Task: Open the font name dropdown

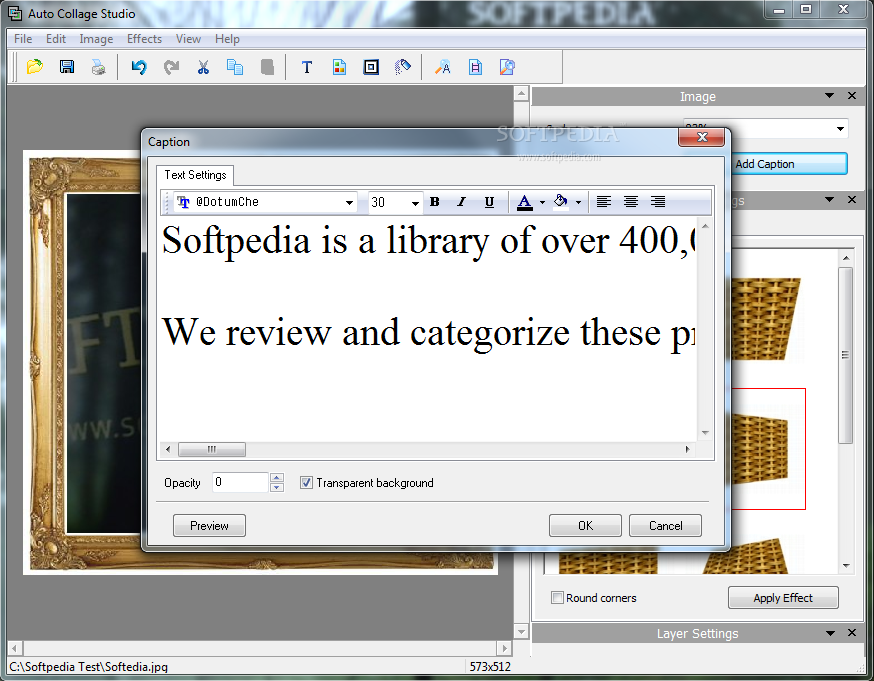Action: [x=349, y=202]
